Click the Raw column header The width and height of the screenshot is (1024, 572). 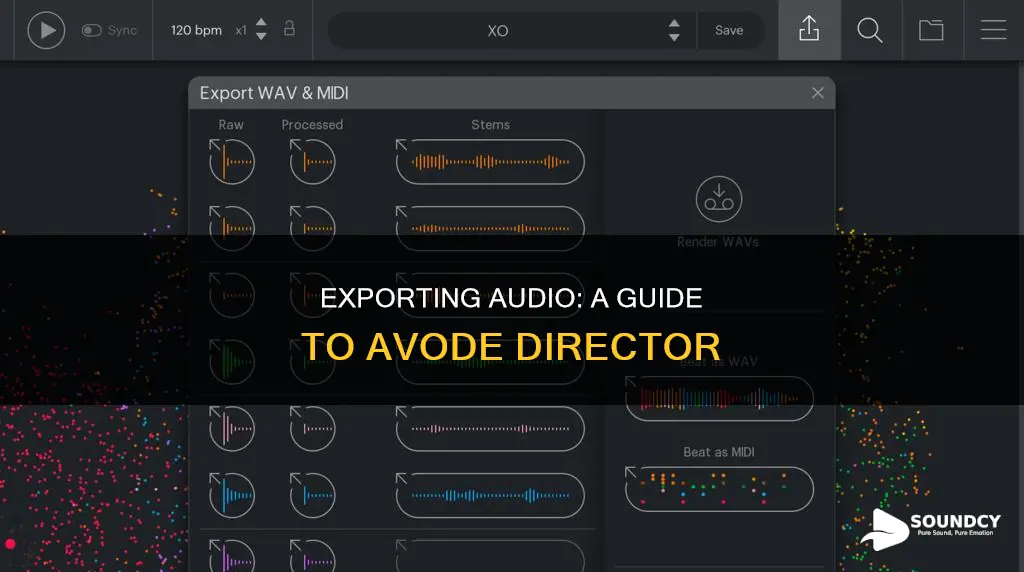tap(231, 125)
